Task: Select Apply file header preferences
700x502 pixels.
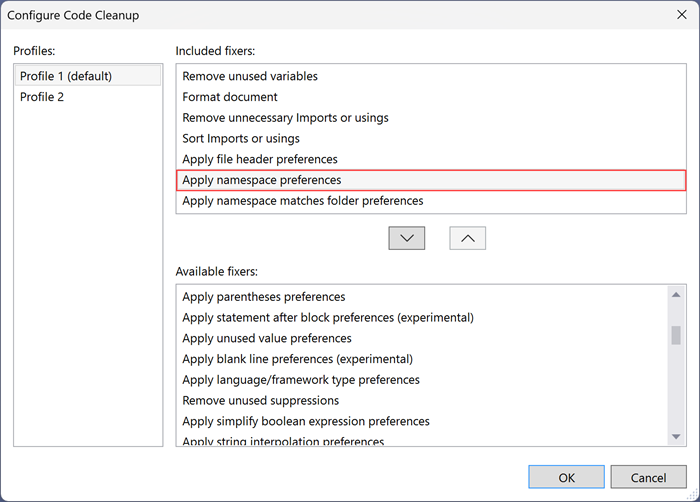Action: [x=259, y=159]
